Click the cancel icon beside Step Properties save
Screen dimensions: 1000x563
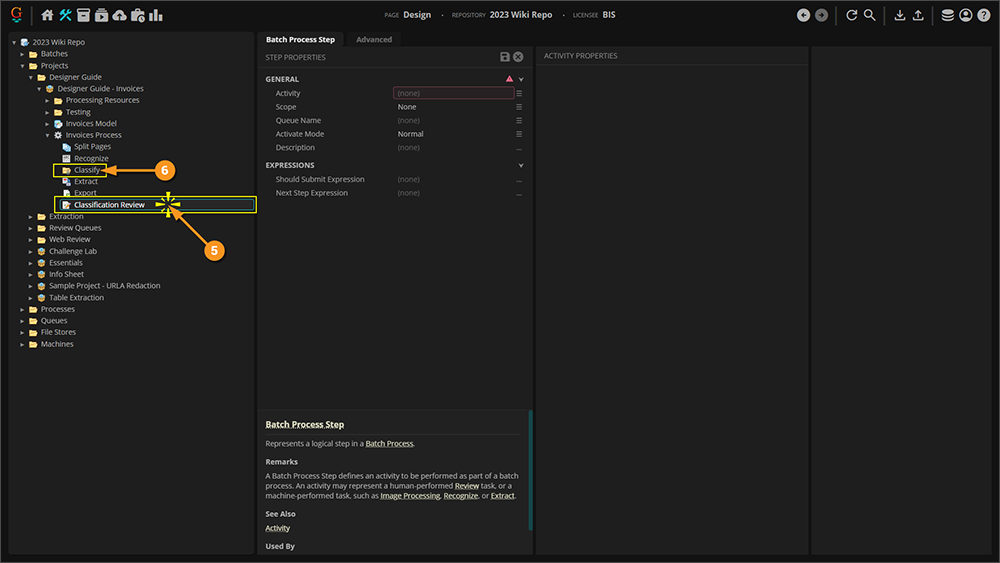(519, 57)
